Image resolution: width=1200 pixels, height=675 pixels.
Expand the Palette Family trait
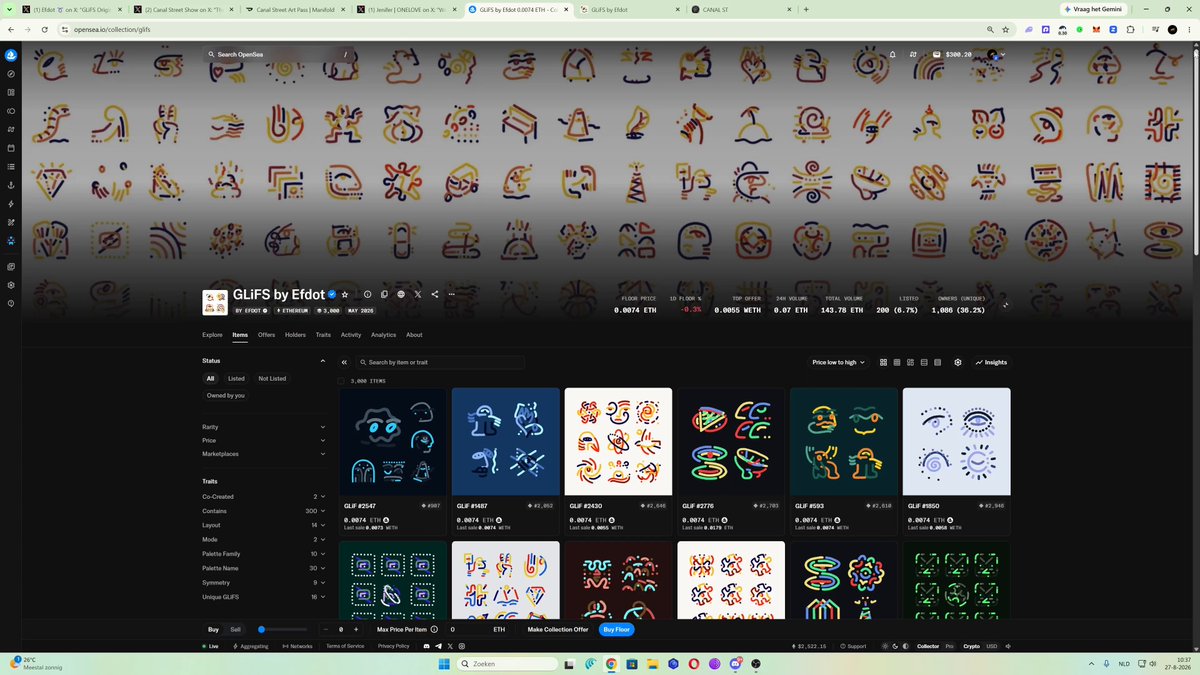pyautogui.click(x=264, y=554)
